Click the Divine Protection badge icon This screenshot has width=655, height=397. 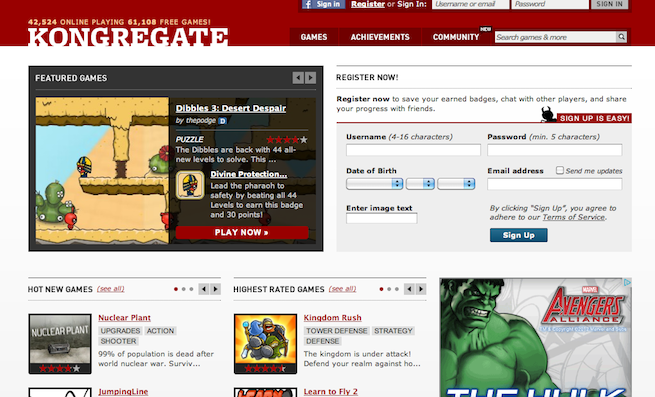pyautogui.click(x=190, y=184)
